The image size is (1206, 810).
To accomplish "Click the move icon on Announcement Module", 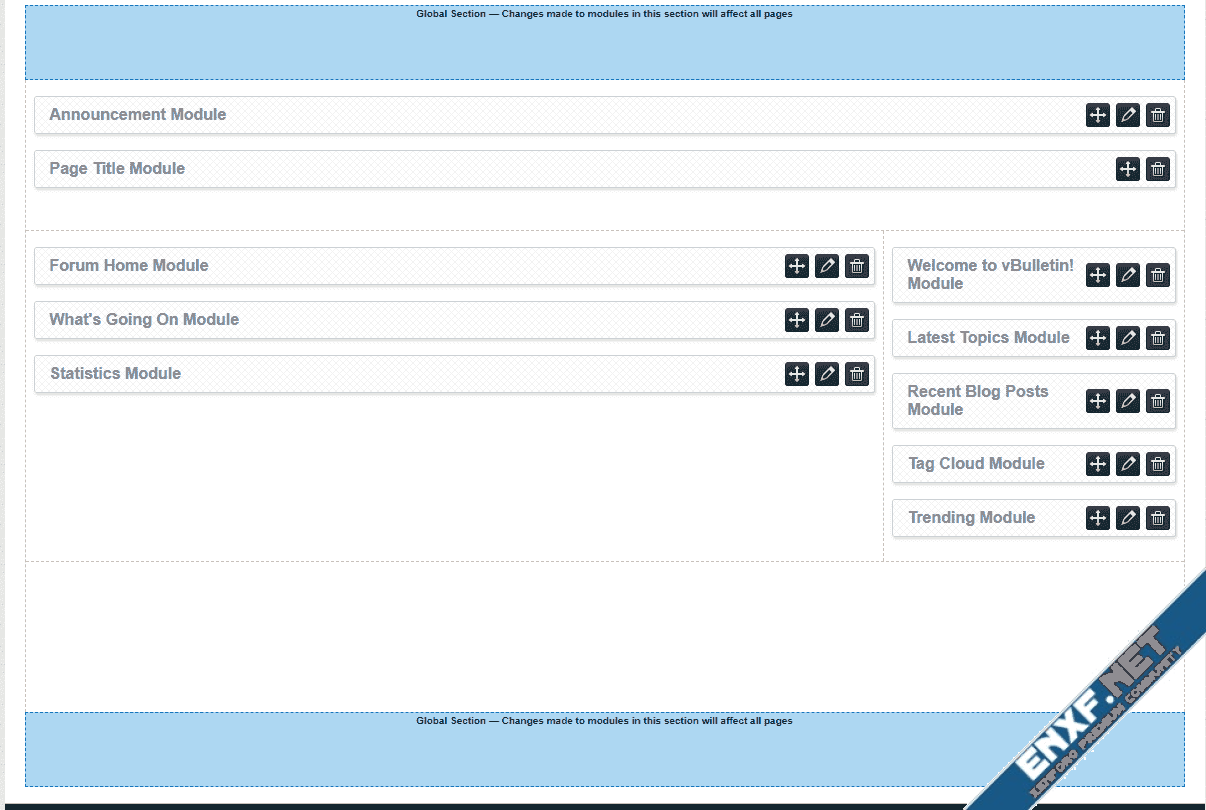I will [1098, 115].
